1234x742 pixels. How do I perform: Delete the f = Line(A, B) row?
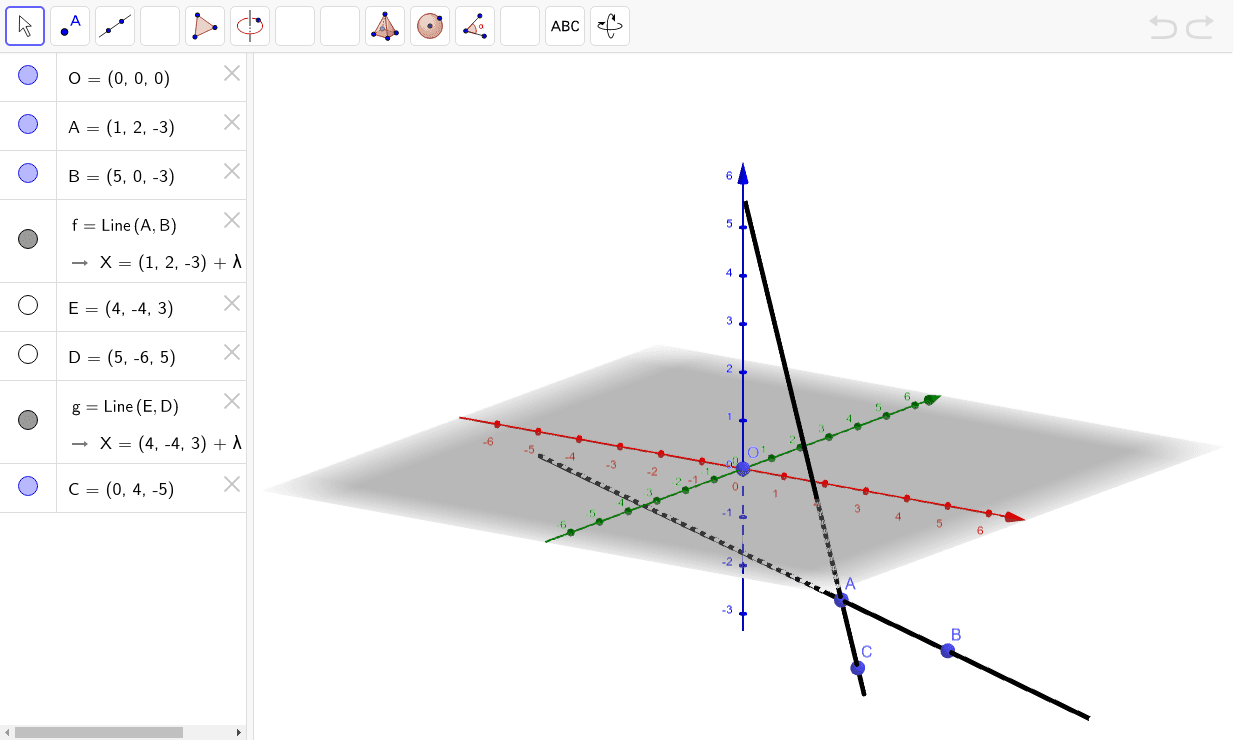[x=232, y=220]
